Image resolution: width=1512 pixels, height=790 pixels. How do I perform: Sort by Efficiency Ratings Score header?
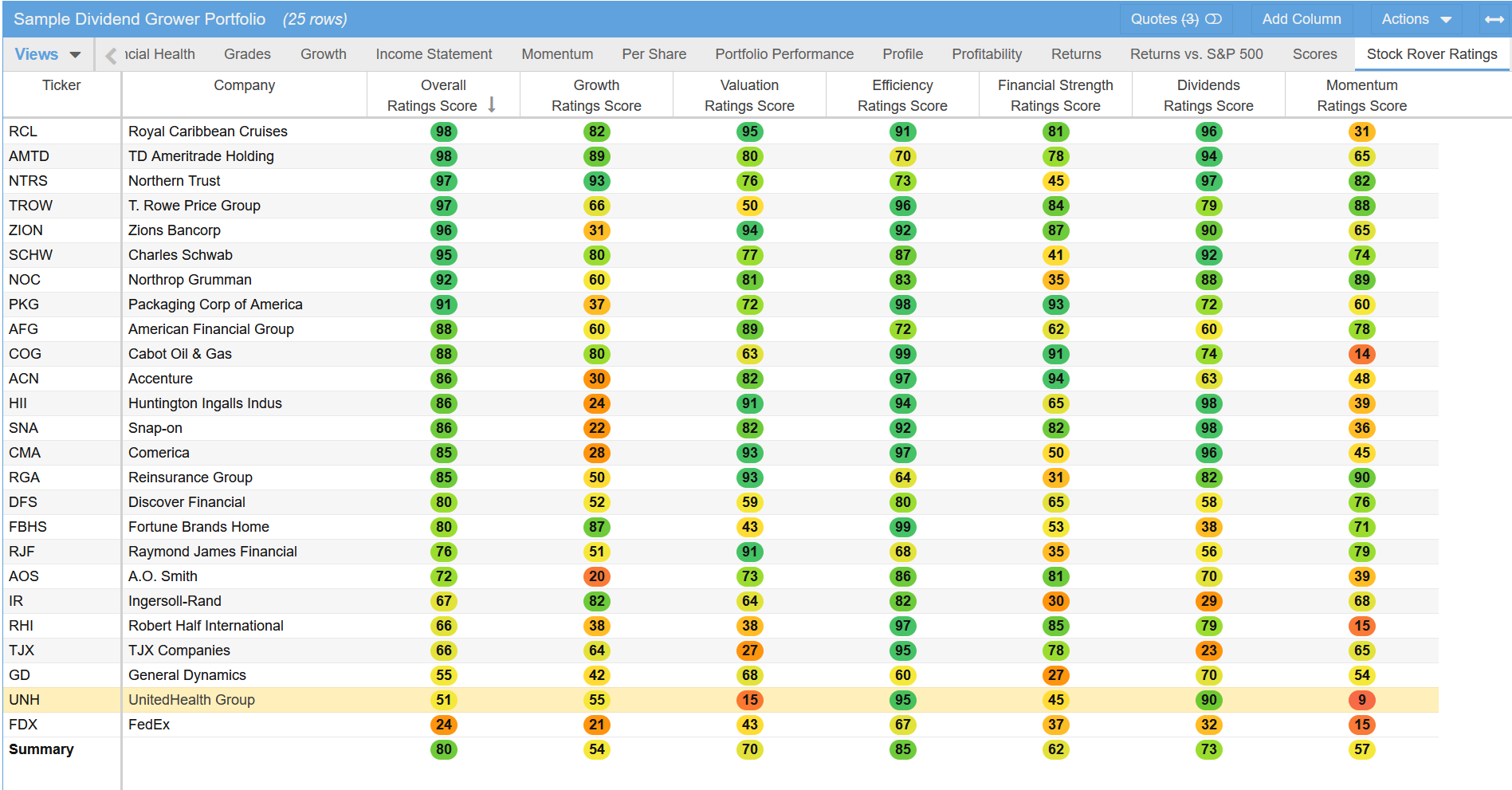click(x=902, y=96)
